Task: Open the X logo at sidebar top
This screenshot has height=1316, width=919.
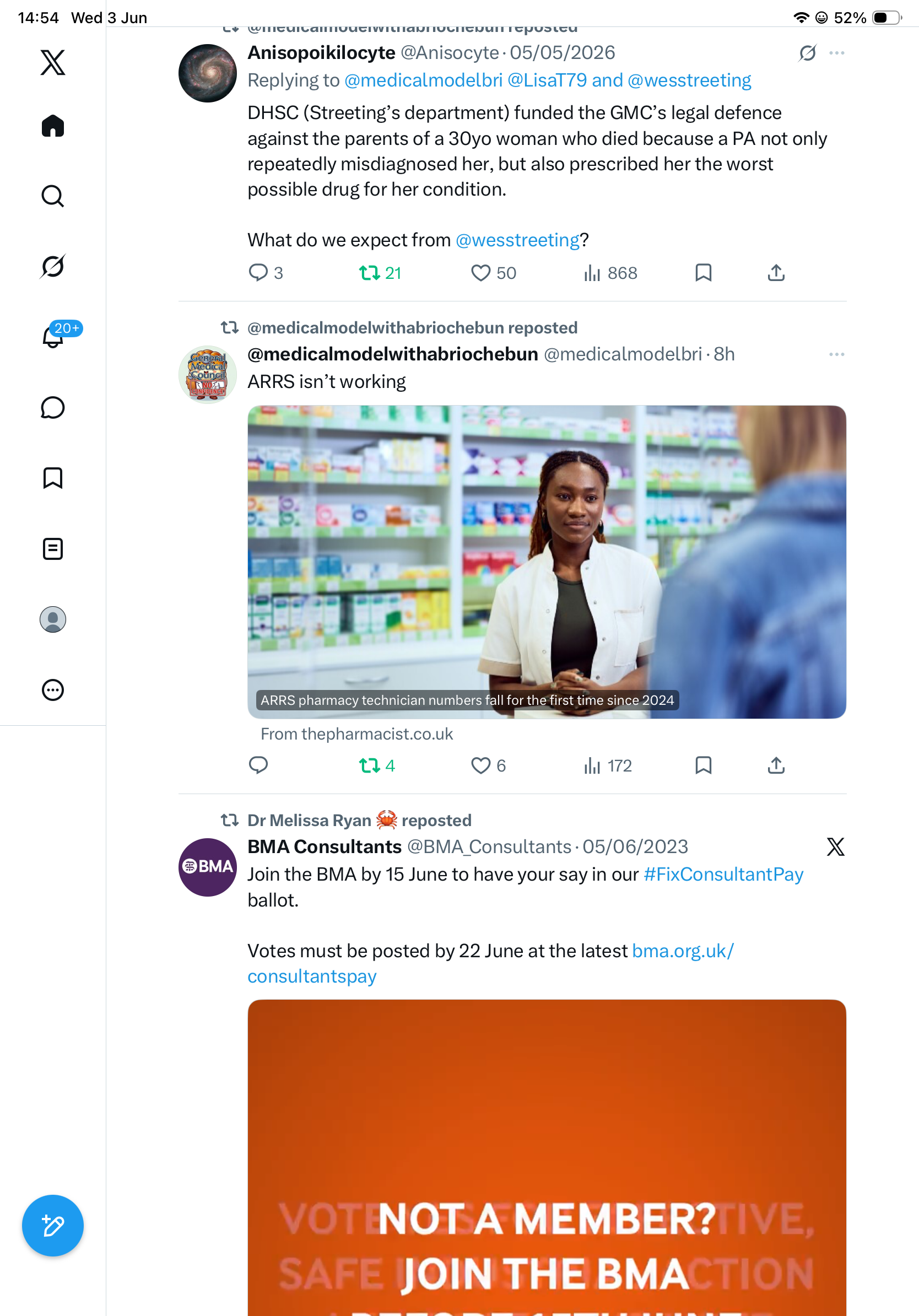Action: click(53, 62)
